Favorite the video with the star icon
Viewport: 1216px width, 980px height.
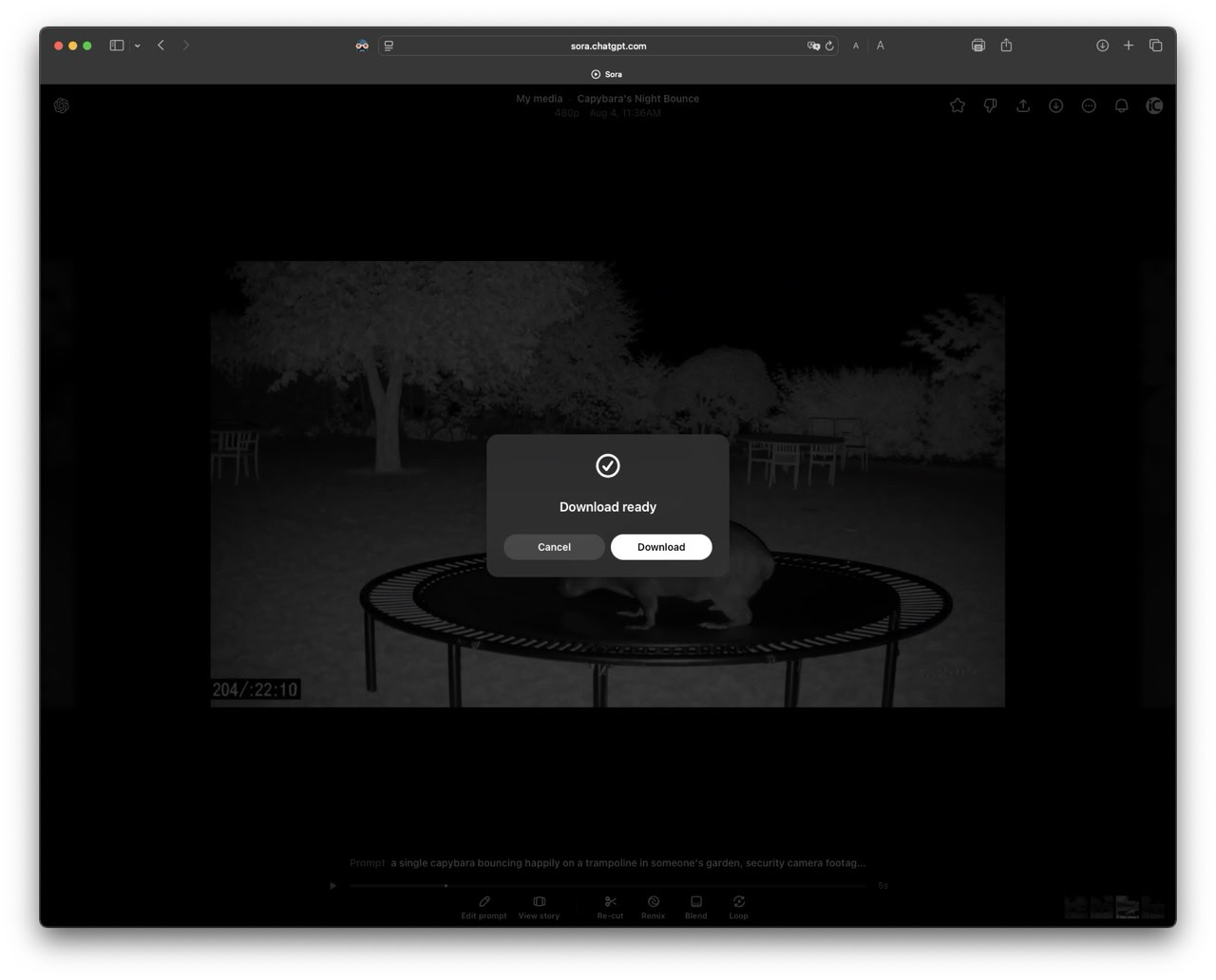point(958,105)
